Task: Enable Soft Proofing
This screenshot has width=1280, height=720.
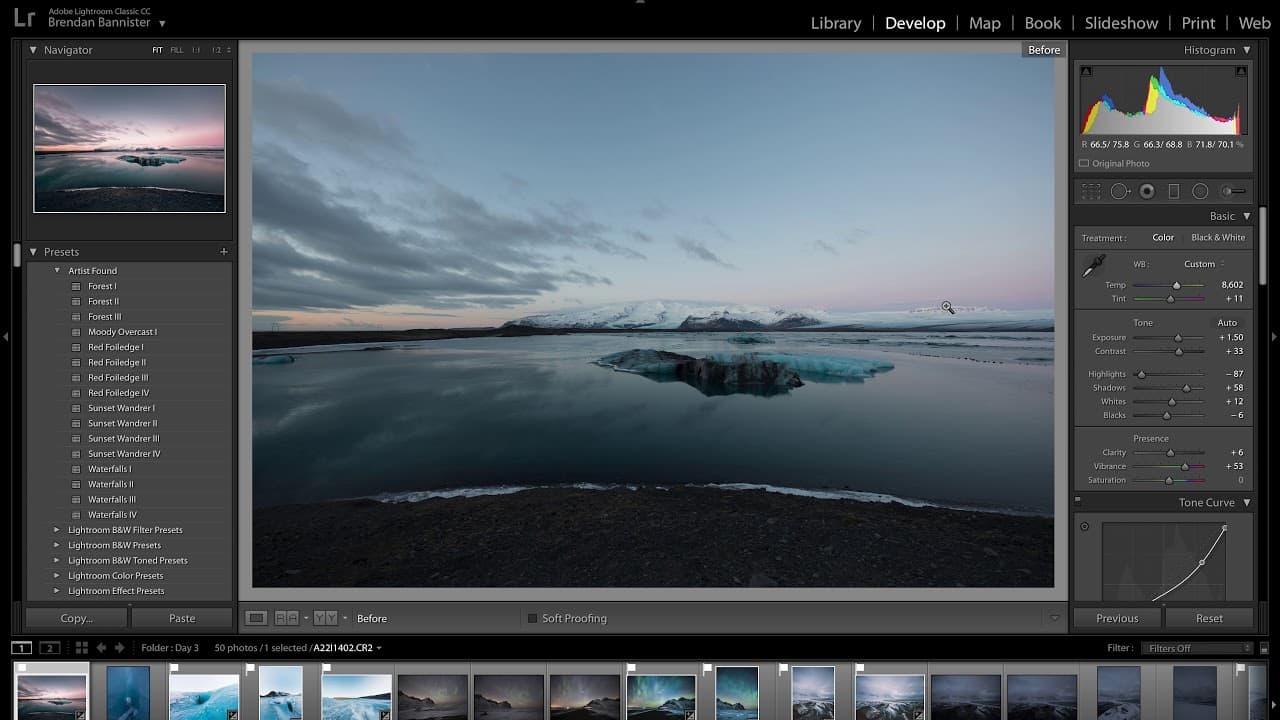Action: 531,618
